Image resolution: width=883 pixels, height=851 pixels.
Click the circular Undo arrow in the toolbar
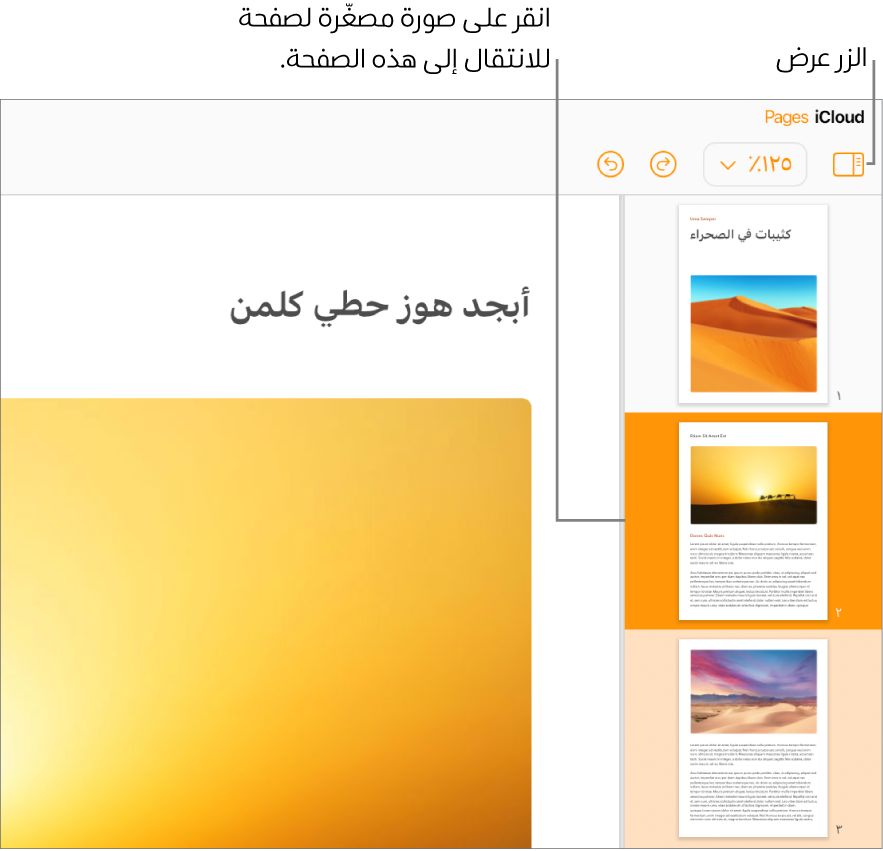point(610,164)
